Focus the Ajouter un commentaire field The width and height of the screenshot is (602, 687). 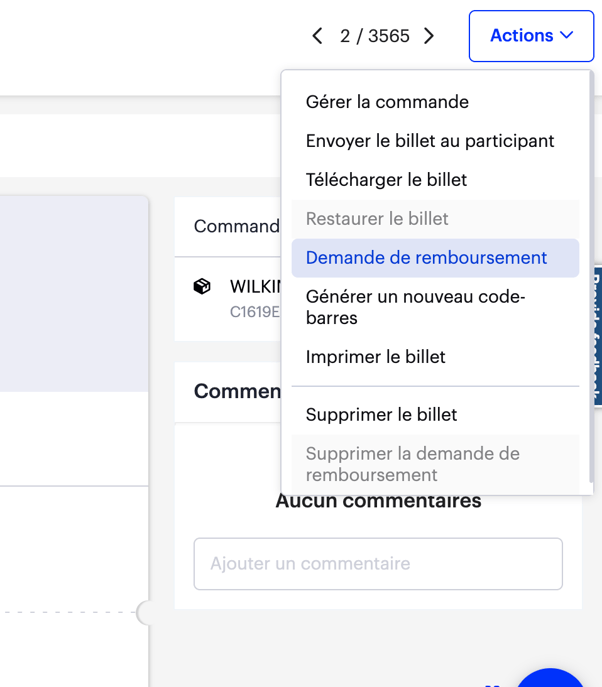[378, 564]
